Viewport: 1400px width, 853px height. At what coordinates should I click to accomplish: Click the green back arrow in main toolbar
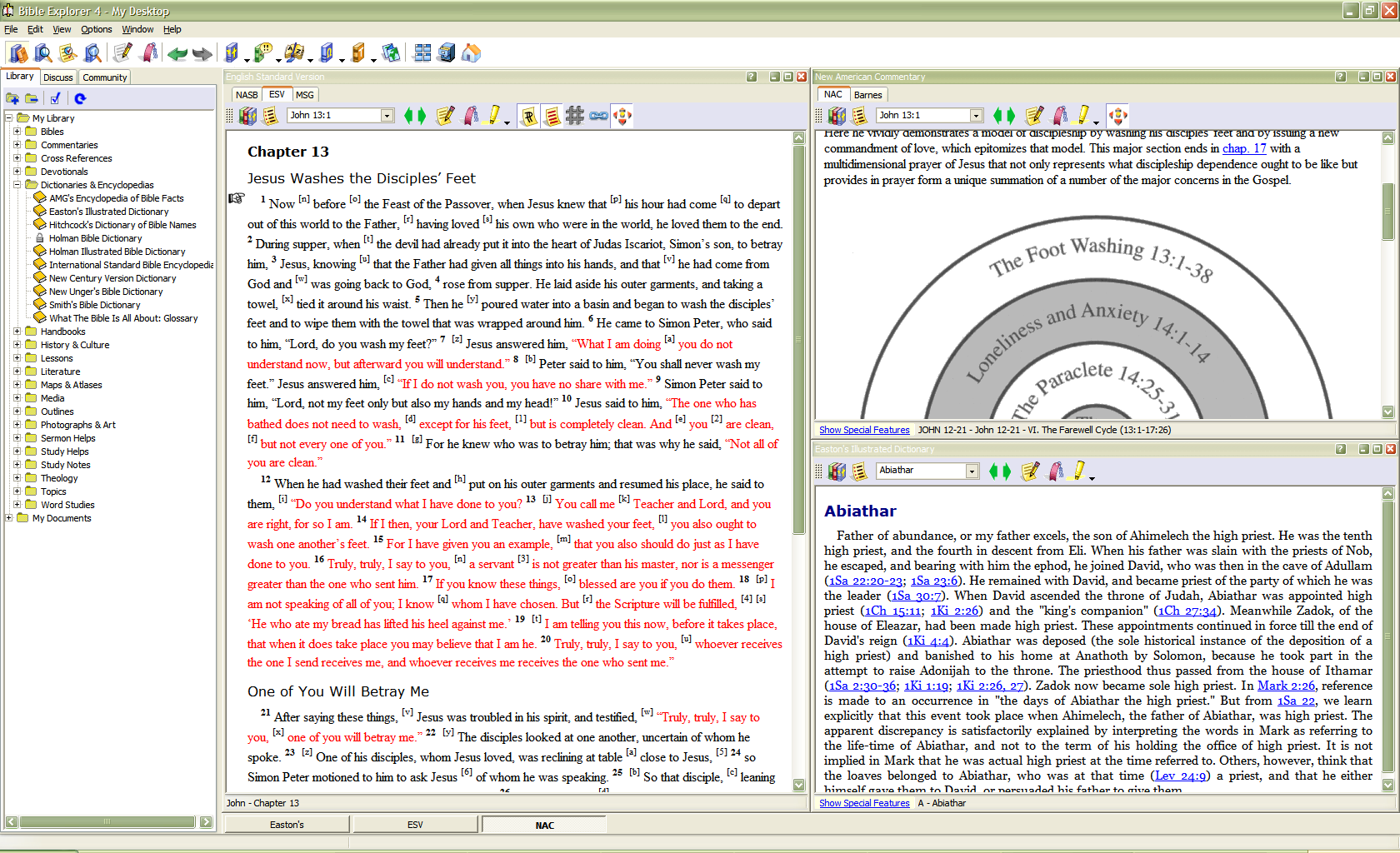pyautogui.click(x=177, y=54)
